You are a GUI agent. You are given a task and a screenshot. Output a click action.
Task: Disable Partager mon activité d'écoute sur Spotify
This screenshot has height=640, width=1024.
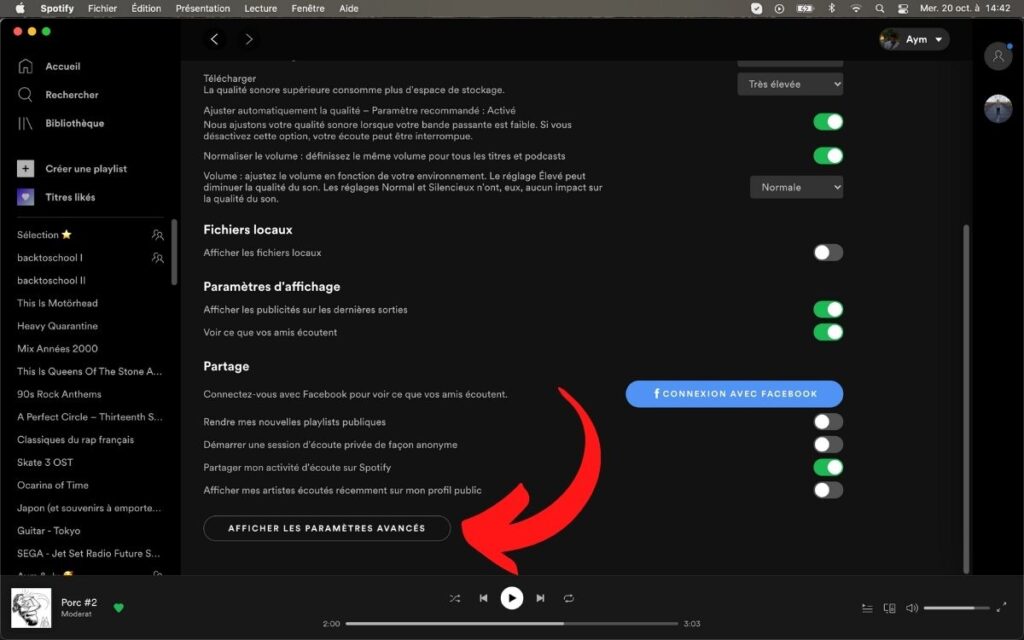pos(828,468)
